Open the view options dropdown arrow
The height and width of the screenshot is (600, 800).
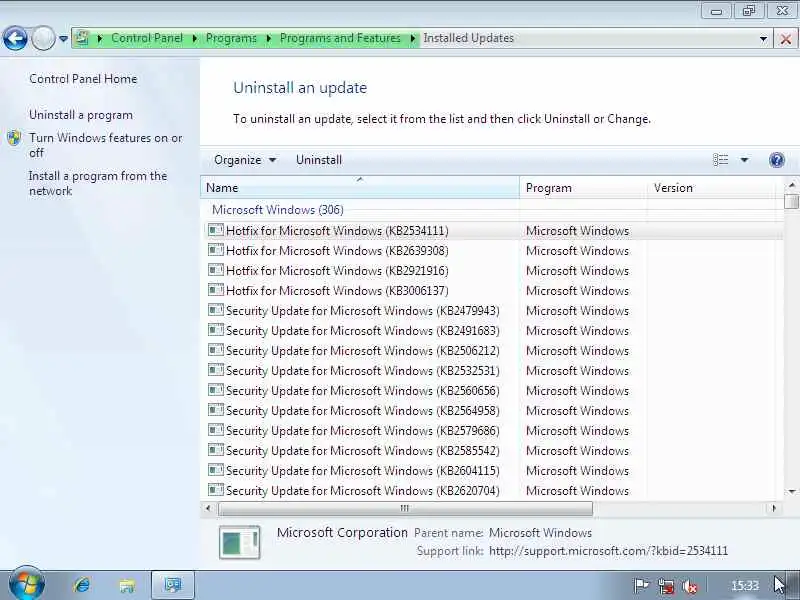(x=744, y=160)
